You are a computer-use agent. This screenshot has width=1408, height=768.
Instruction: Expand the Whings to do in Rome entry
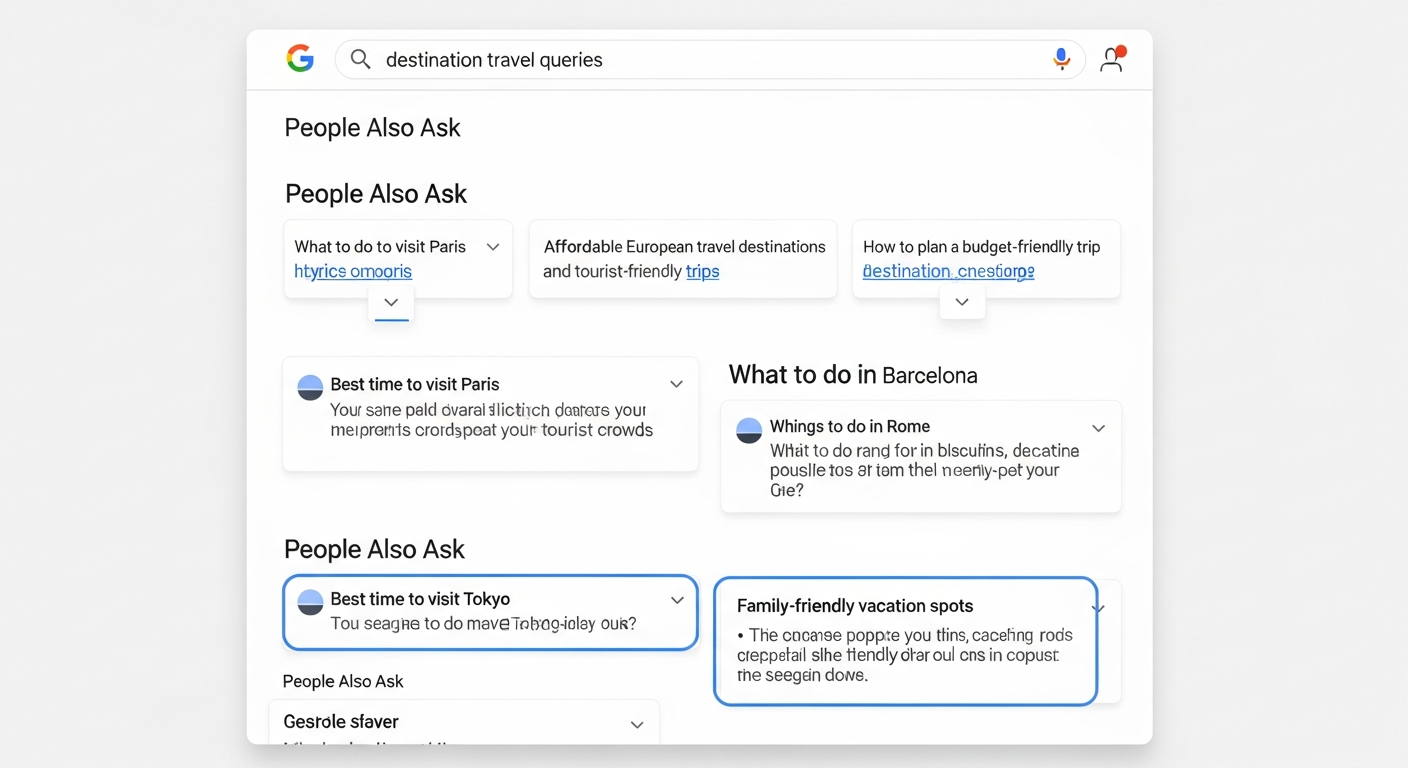pyautogui.click(x=1098, y=428)
